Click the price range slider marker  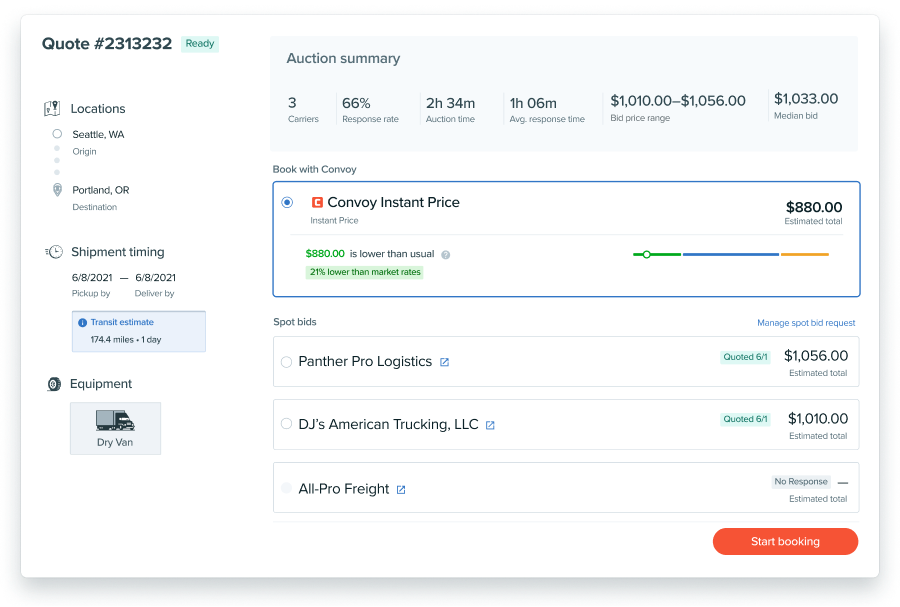click(647, 254)
